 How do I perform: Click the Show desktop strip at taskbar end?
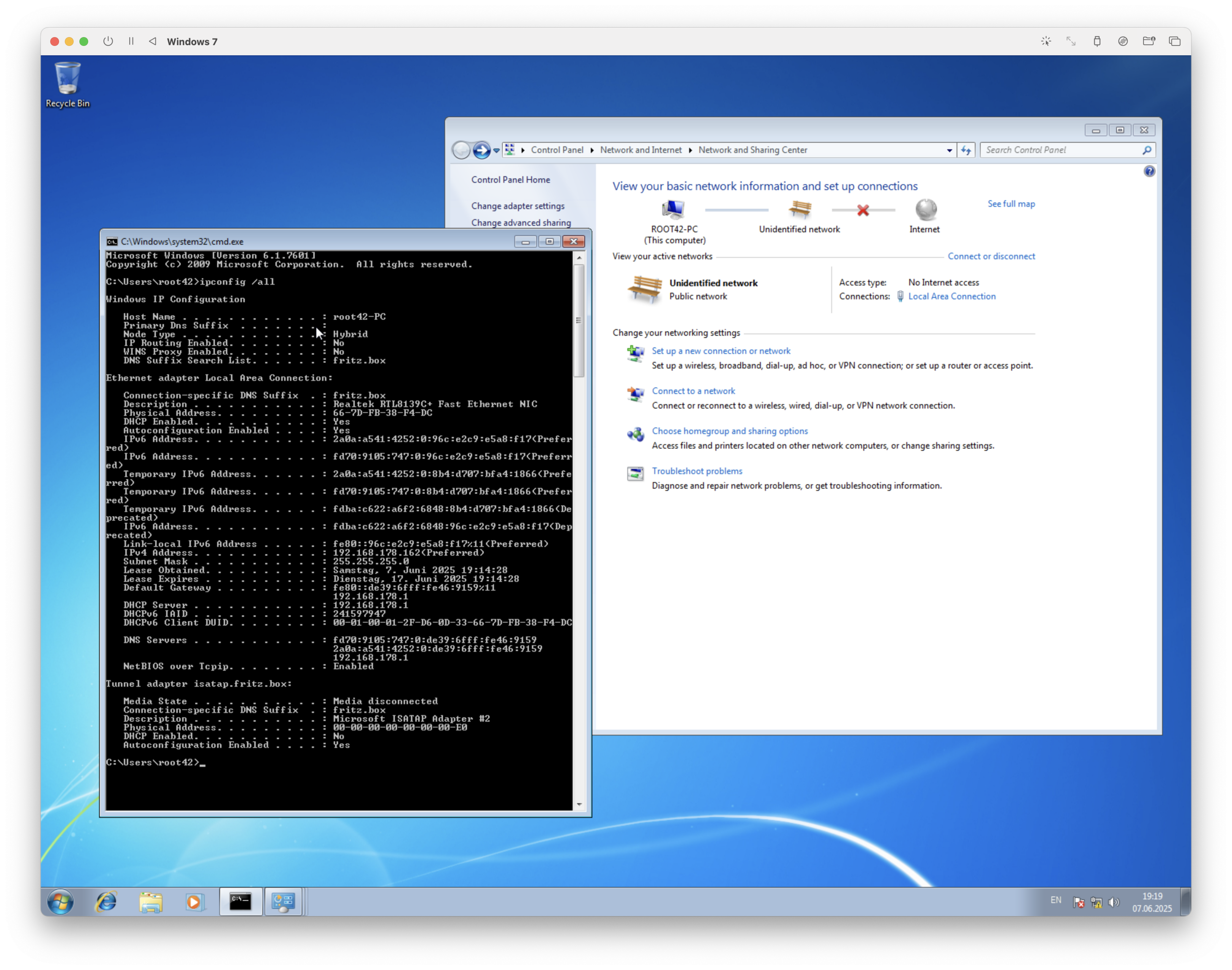point(1185,902)
